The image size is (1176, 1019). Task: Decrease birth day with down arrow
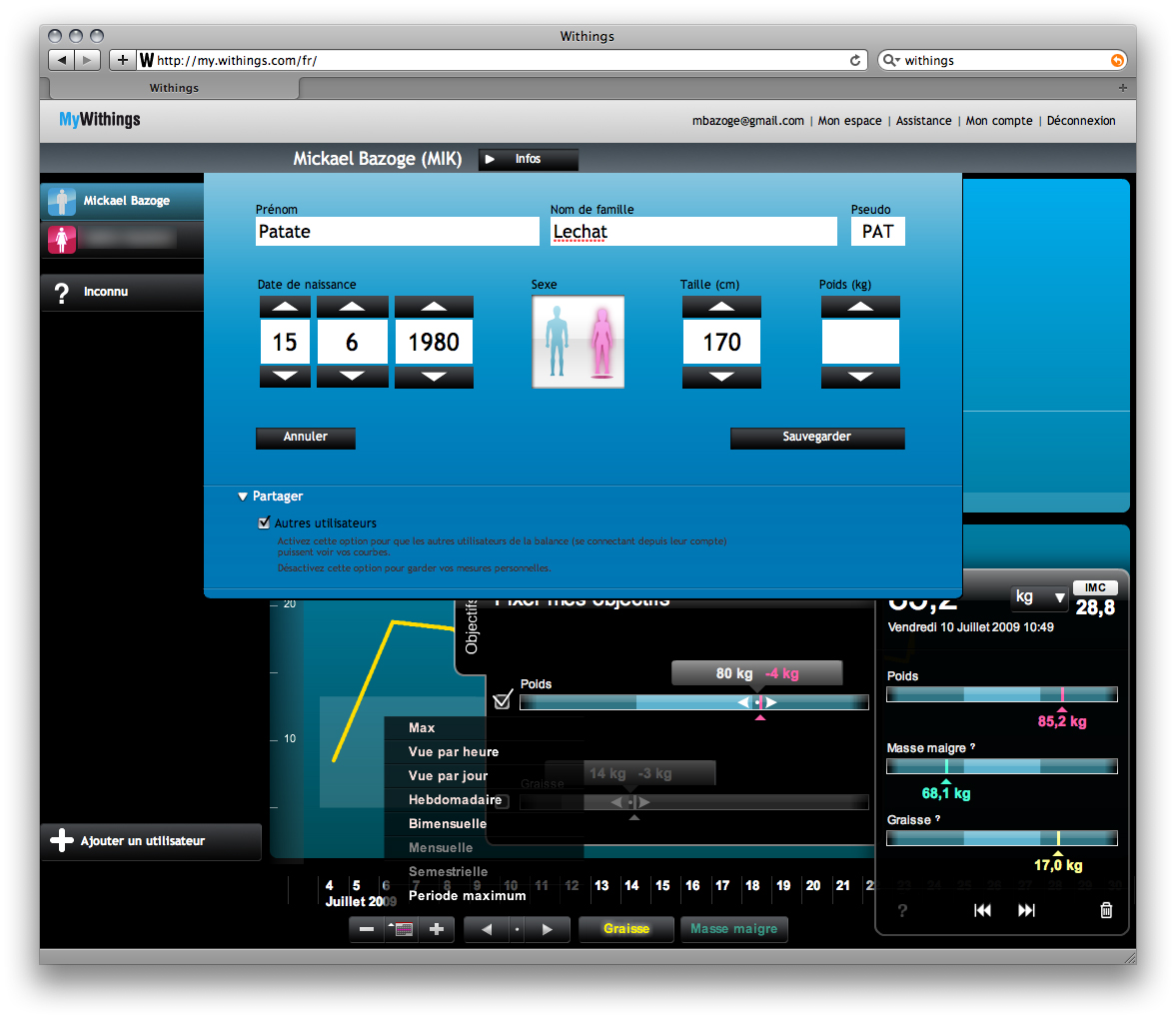(285, 377)
